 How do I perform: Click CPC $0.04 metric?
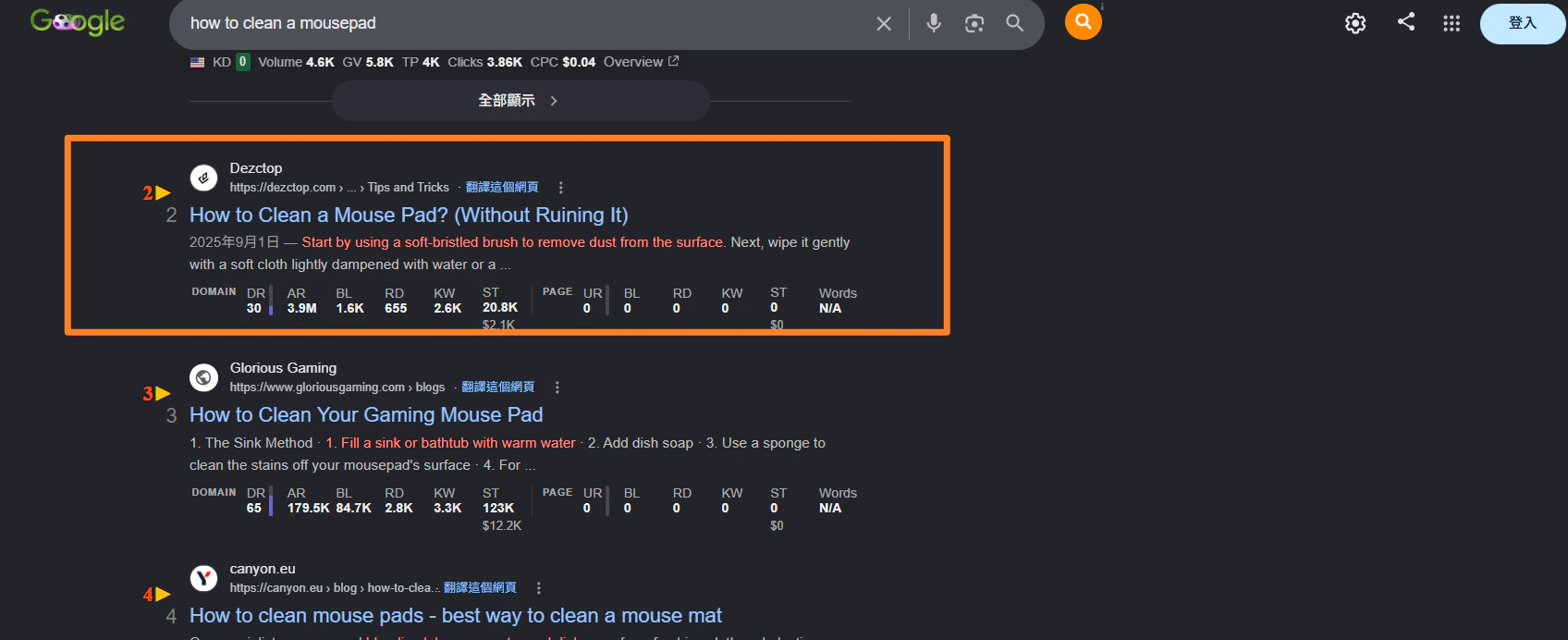click(x=563, y=62)
